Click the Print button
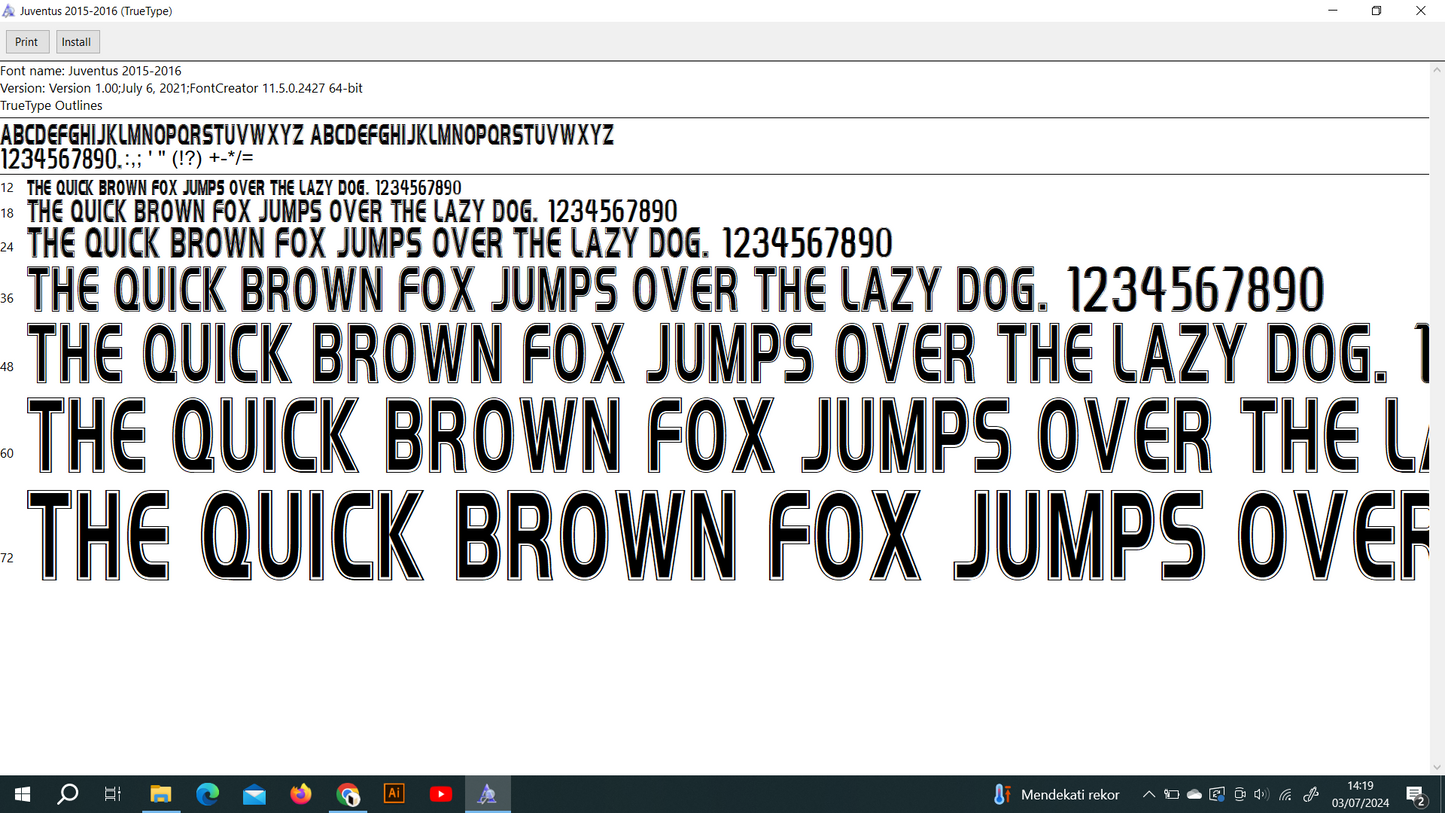This screenshot has height=813, width=1445. (27, 42)
